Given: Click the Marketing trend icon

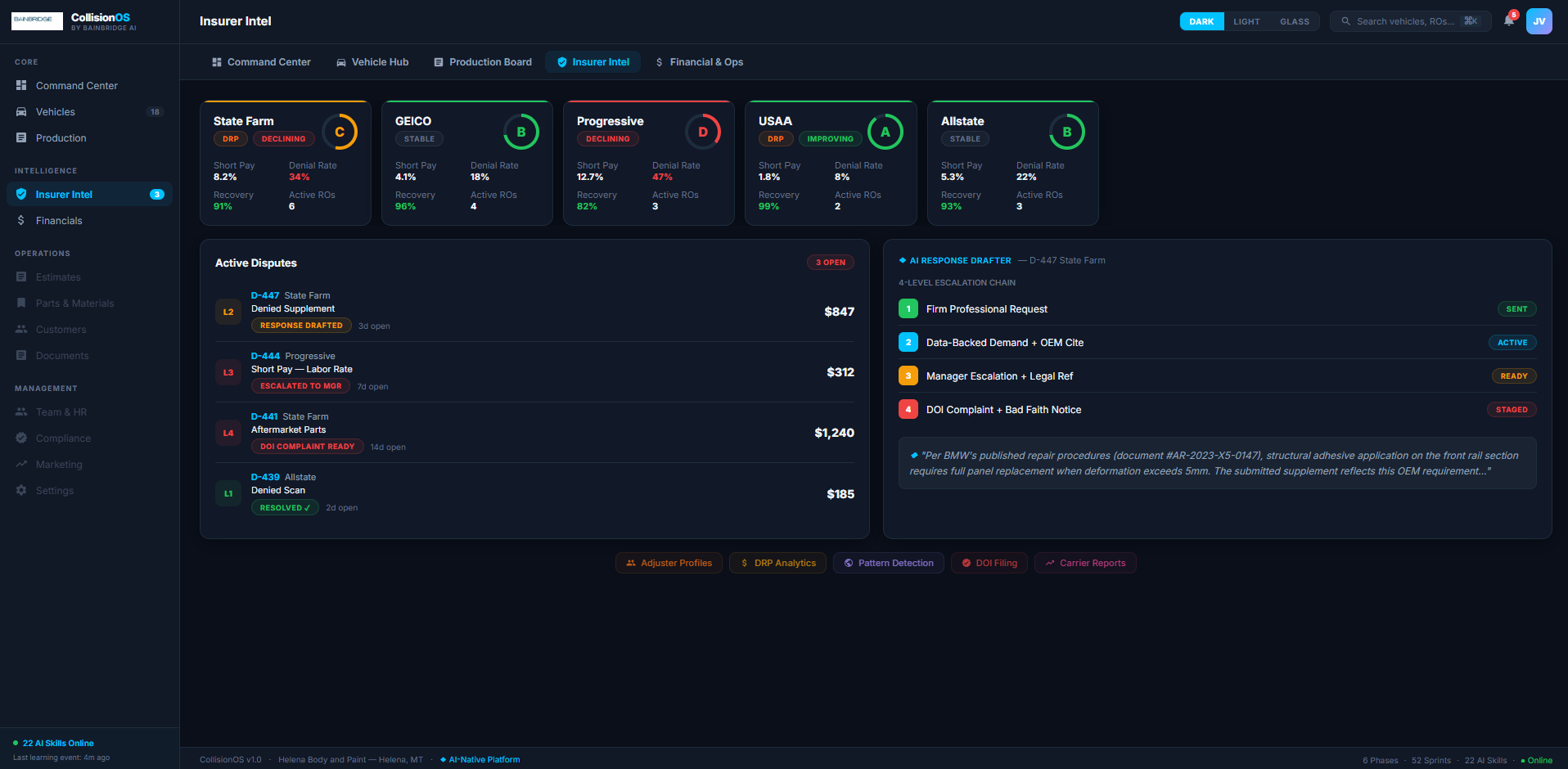Looking at the screenshot, I should [x=21, y=464].
